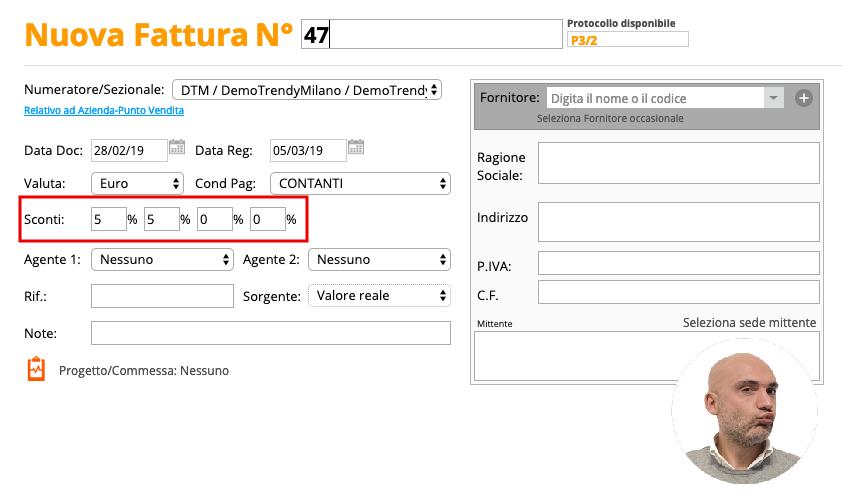The width and height of the screenshot is (842, 500).
Task: Click the Relativo ad Azienda-Punto Vendita link
Action: (104, 111)
